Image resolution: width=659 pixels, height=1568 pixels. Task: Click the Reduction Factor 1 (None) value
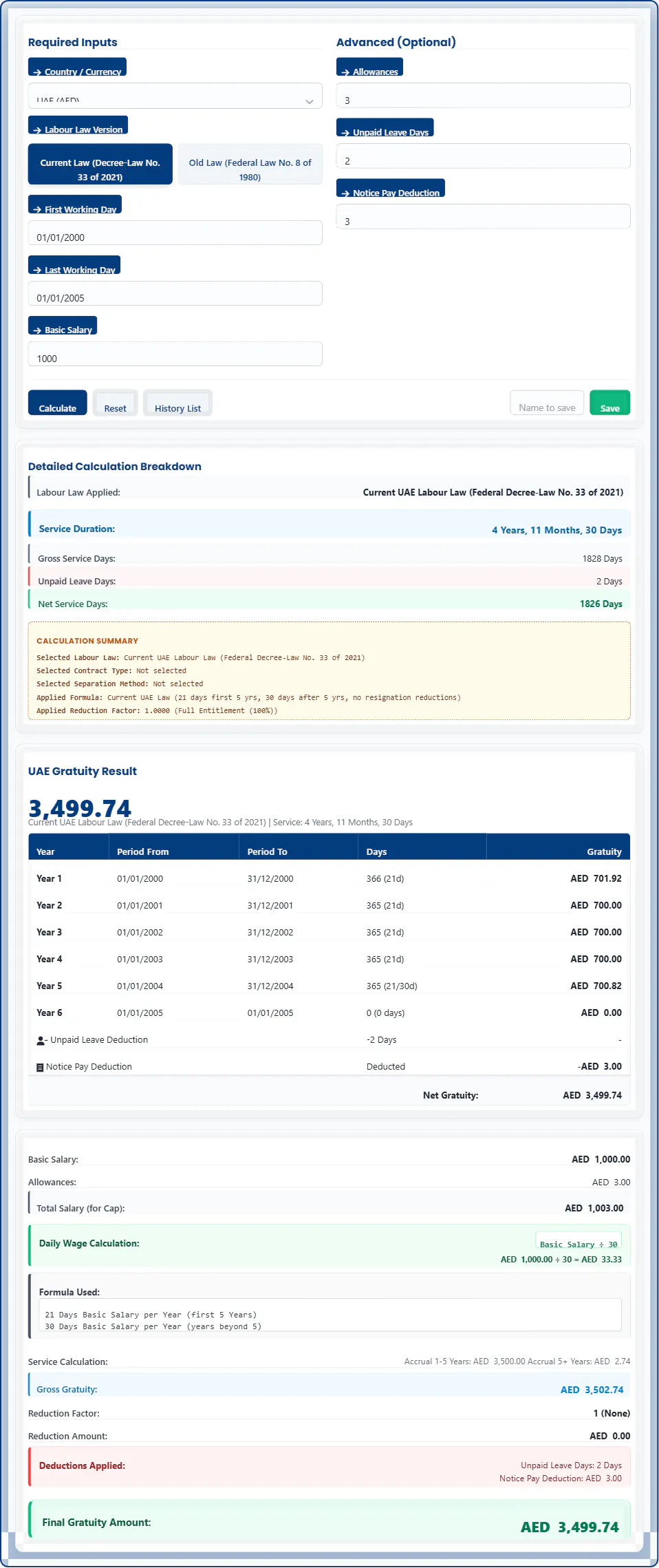pyautogui.click(x=612, y=1413)
